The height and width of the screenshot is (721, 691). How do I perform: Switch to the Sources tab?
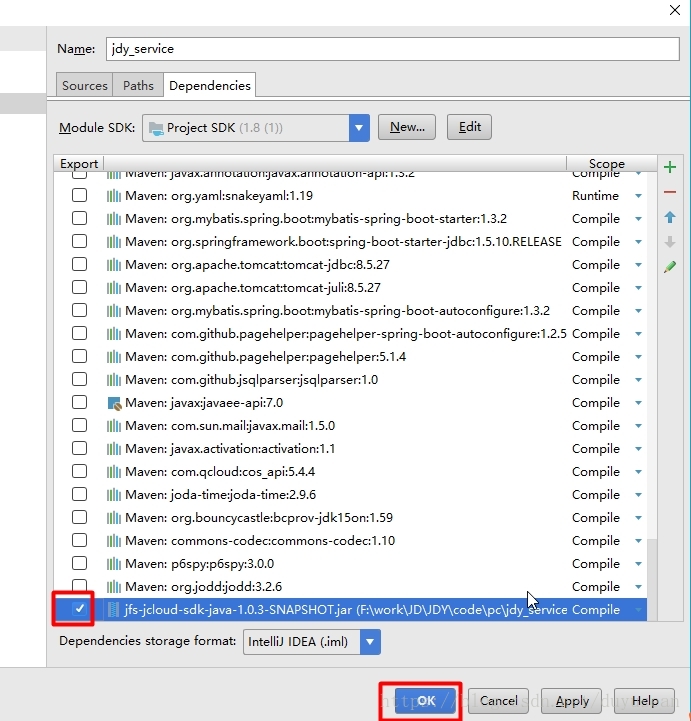coord(85,86)
